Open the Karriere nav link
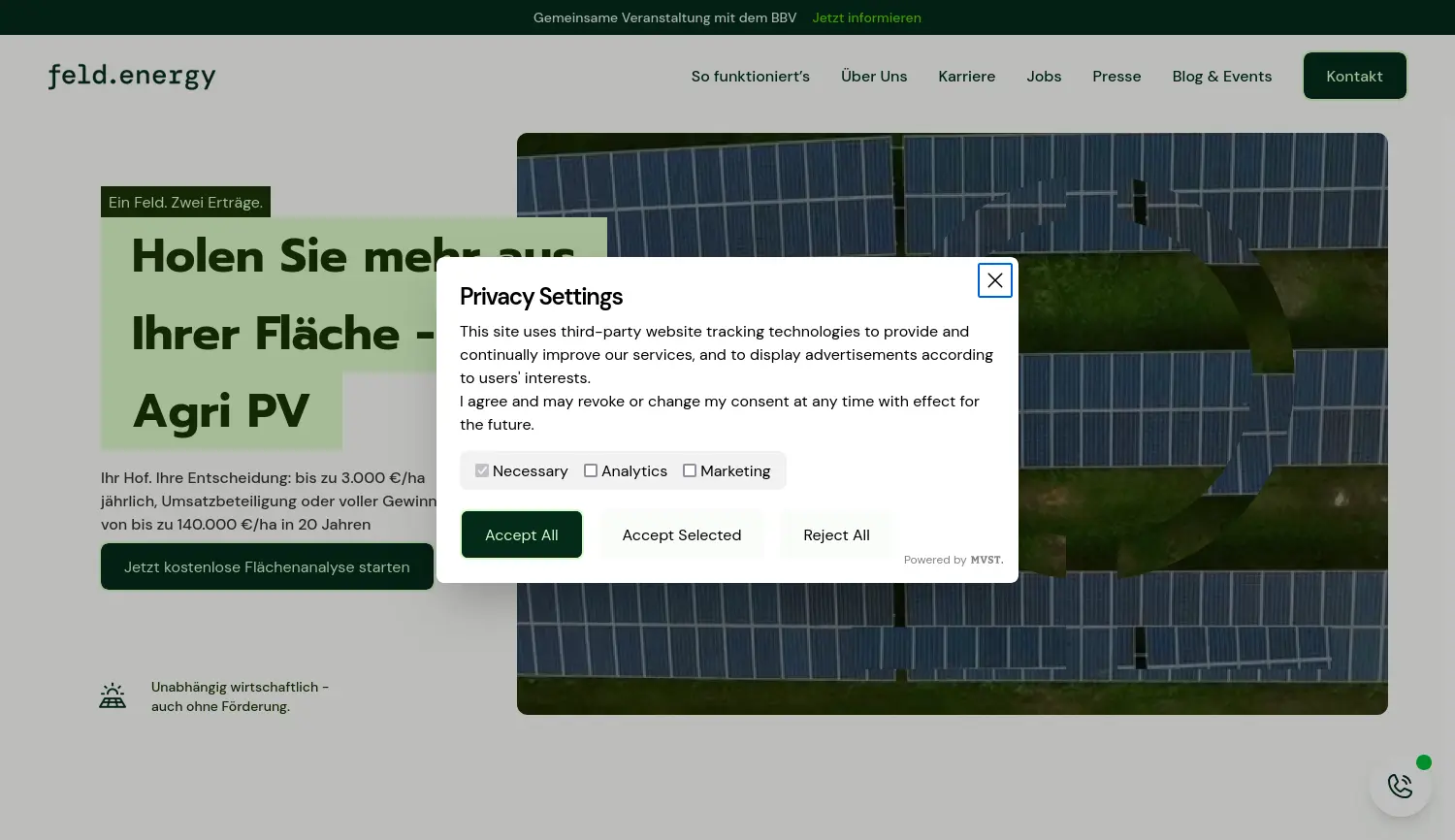 966,76
